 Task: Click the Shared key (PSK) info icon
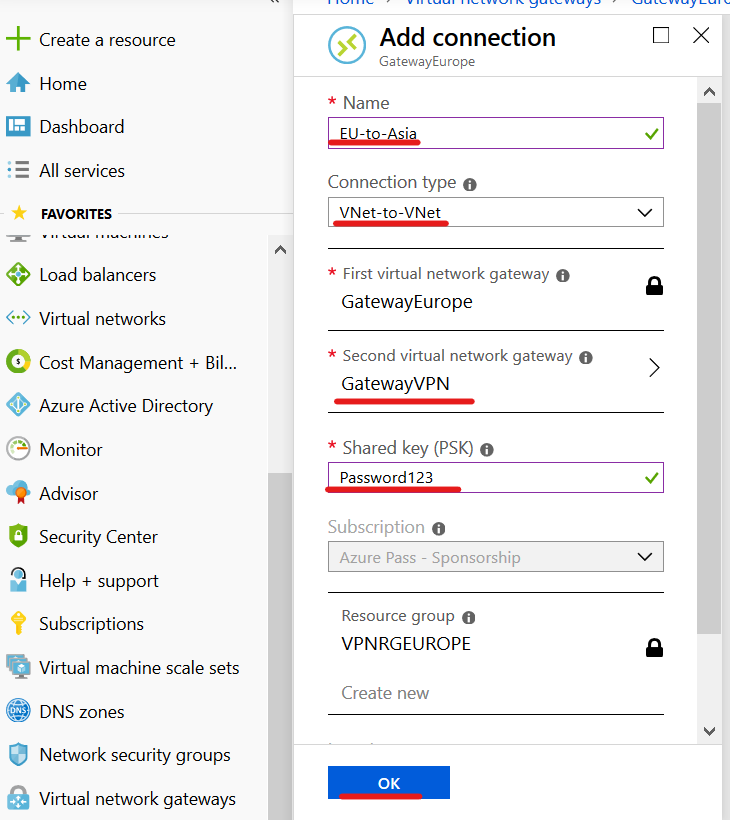[487, 450]
